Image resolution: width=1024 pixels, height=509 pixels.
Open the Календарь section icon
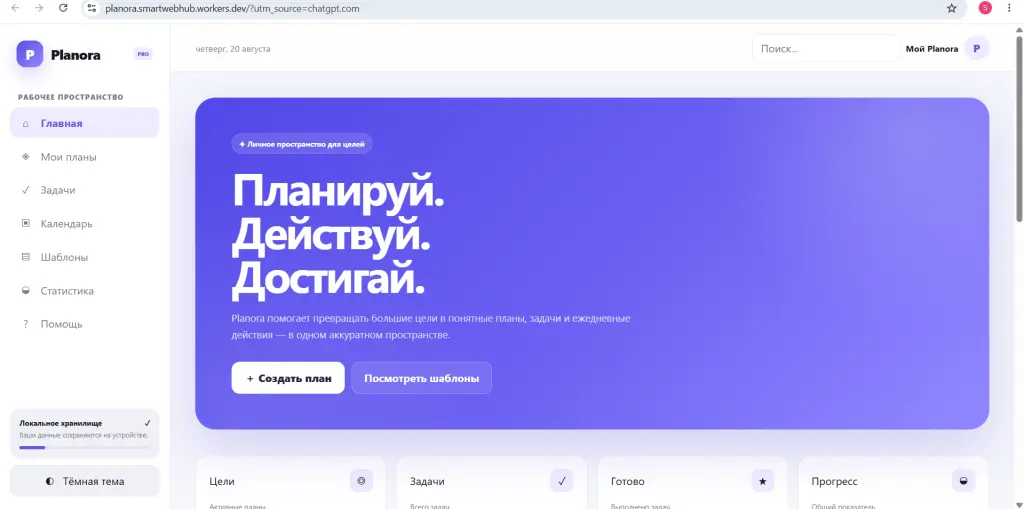click(26, 223)
